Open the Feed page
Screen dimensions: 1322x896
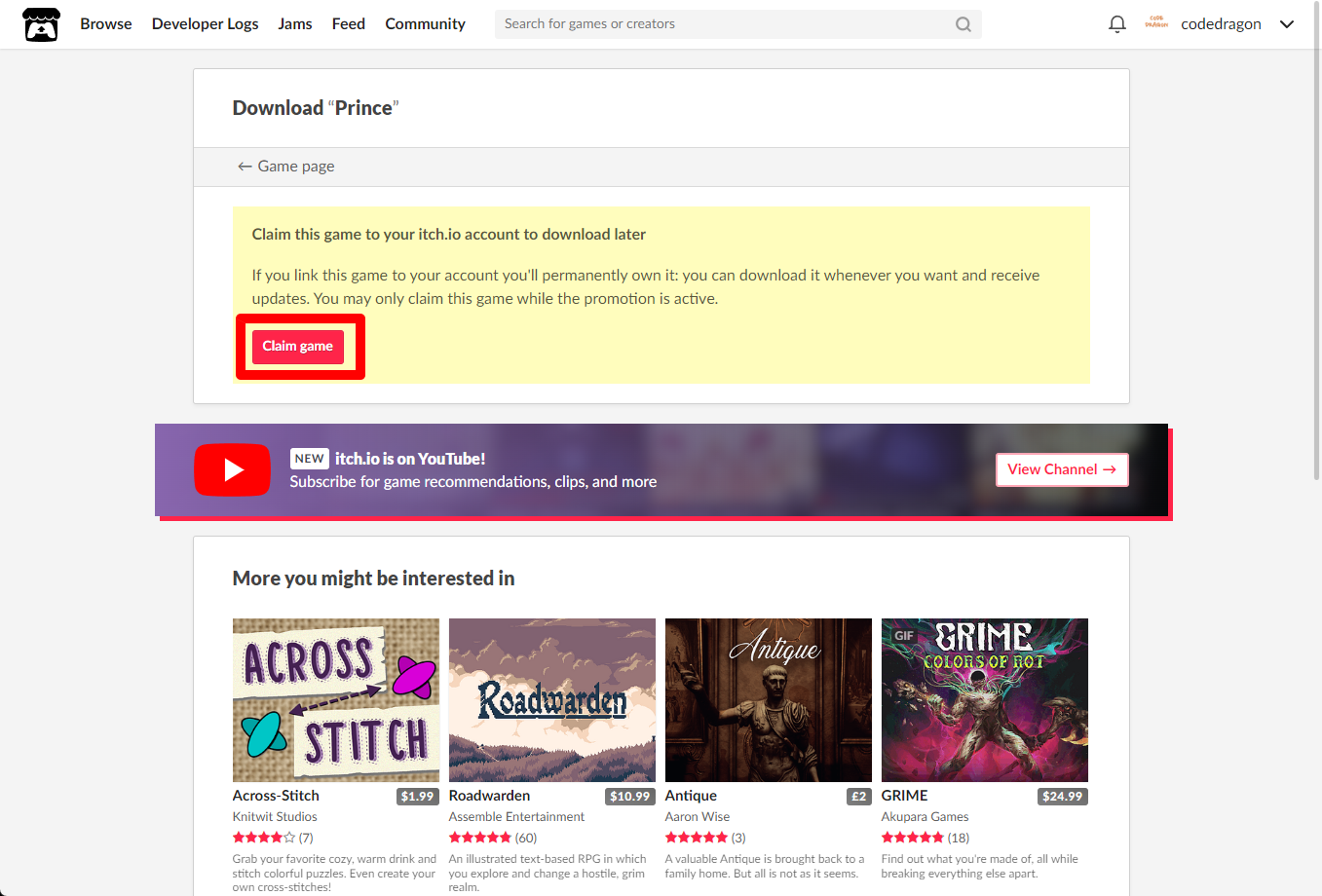(x=349, y=24)
